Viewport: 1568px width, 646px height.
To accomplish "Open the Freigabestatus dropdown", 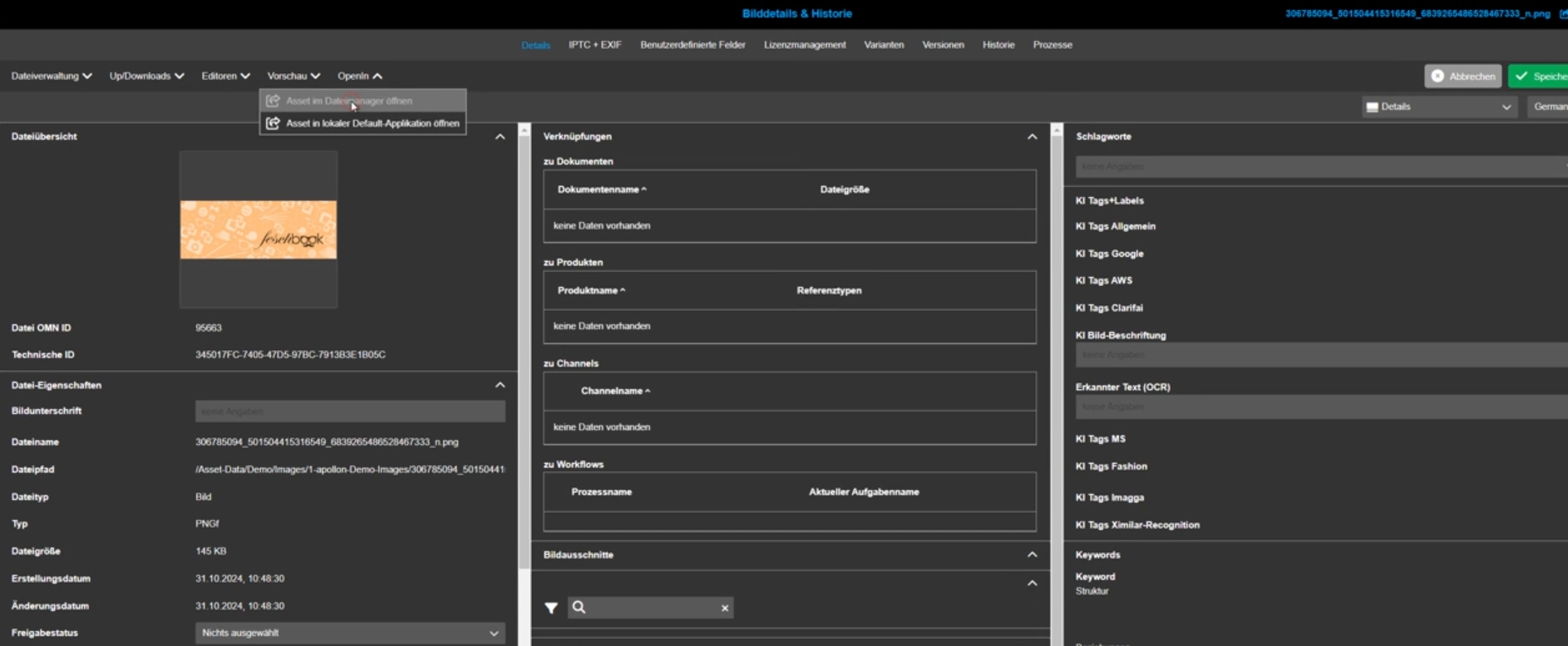I will coord(350,633).
